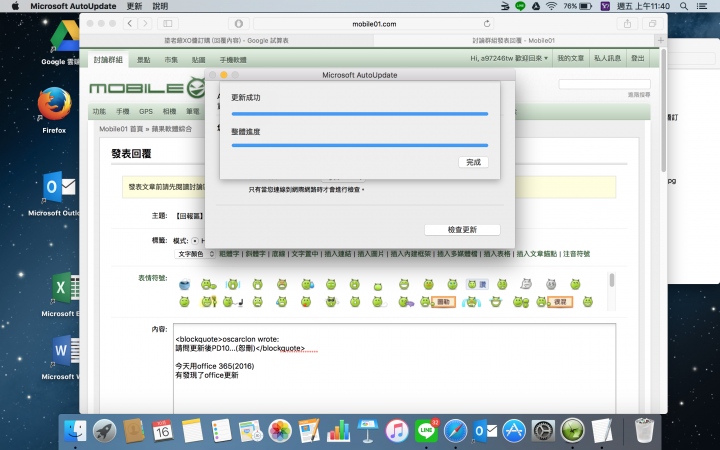Select the 模式 radio button
This screenshot has height=450, width=720.
(195, 241)
